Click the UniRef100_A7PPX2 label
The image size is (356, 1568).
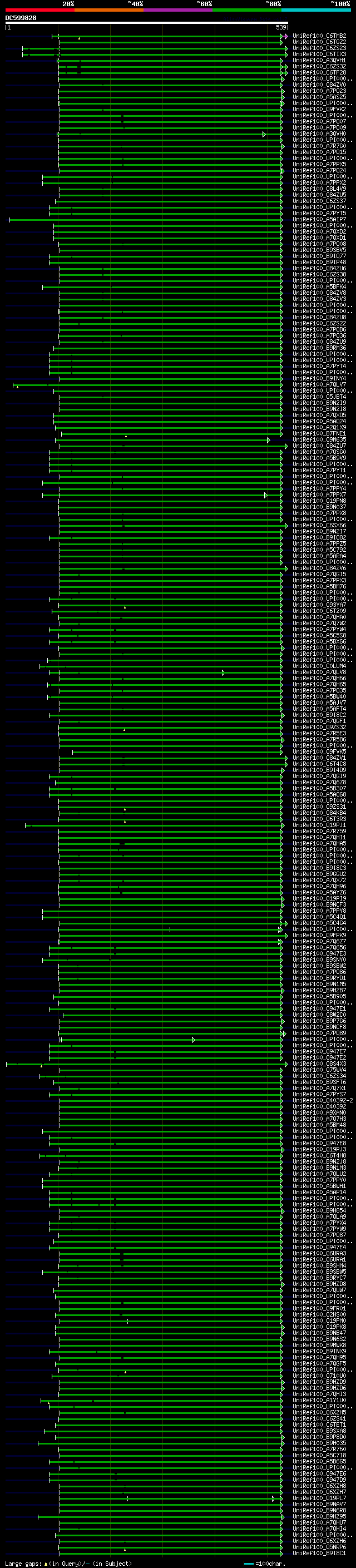[319, 182]
